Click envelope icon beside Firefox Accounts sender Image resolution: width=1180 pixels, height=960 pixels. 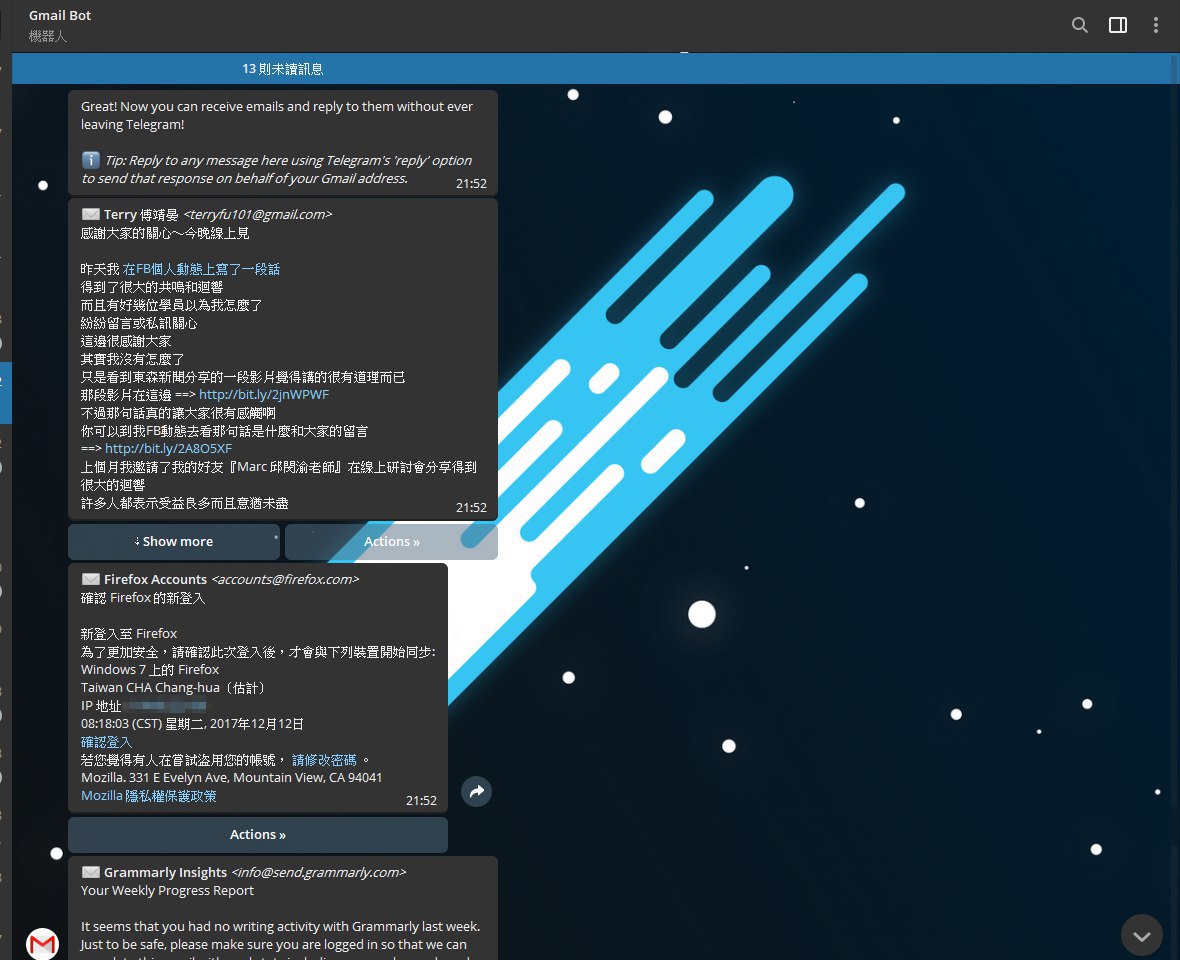[x=91, y=579]
